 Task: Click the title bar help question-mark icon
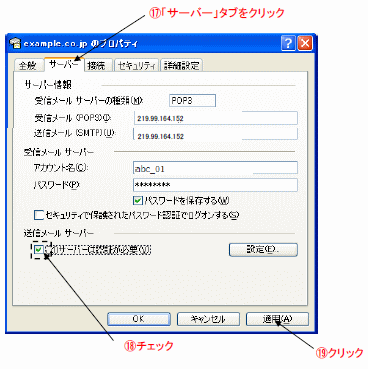(x=288, y=43)
